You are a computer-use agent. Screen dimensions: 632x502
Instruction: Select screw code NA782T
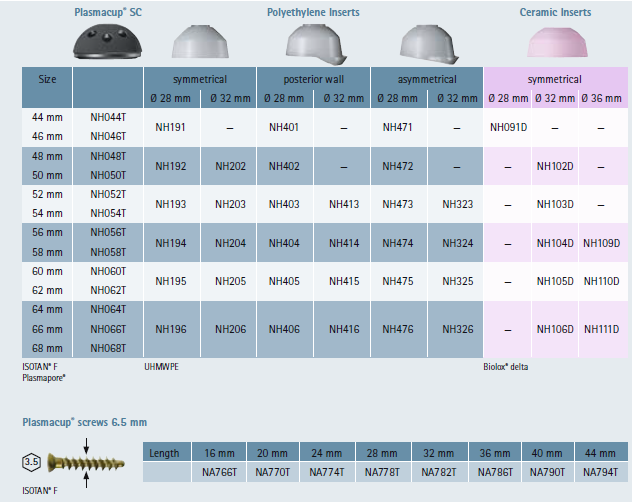[x=439, y=472]
